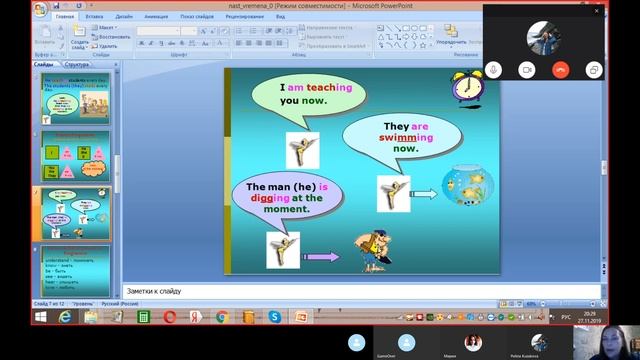Open the Вид ribbon tab
This screenshot has height=360, width=640.
click(280, 17)
